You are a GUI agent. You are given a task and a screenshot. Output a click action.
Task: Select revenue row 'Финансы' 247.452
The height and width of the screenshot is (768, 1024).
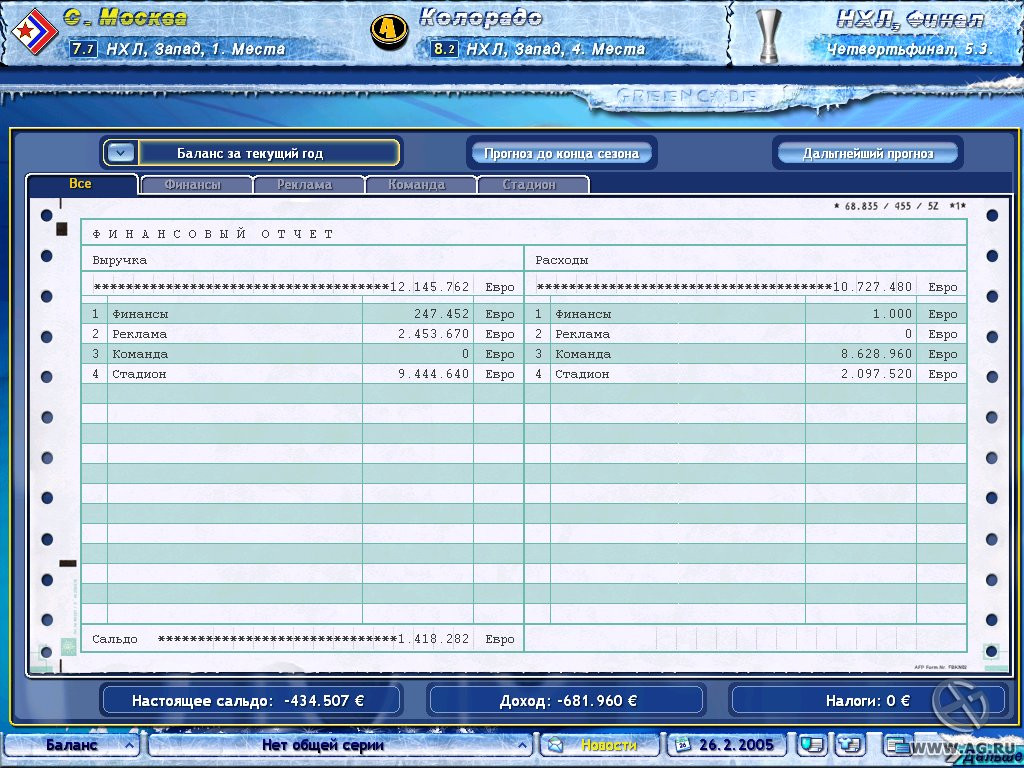click(302, 313)
